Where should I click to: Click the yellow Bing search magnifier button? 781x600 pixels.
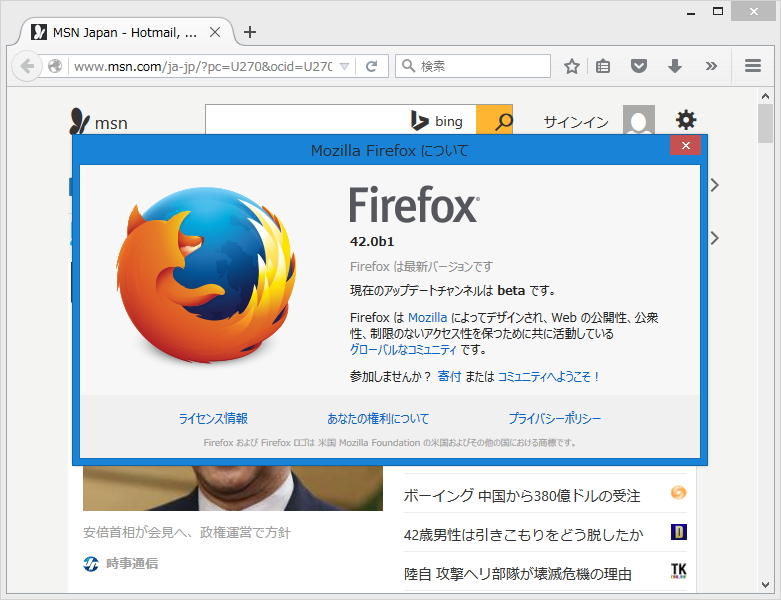[x=494, y=120]
